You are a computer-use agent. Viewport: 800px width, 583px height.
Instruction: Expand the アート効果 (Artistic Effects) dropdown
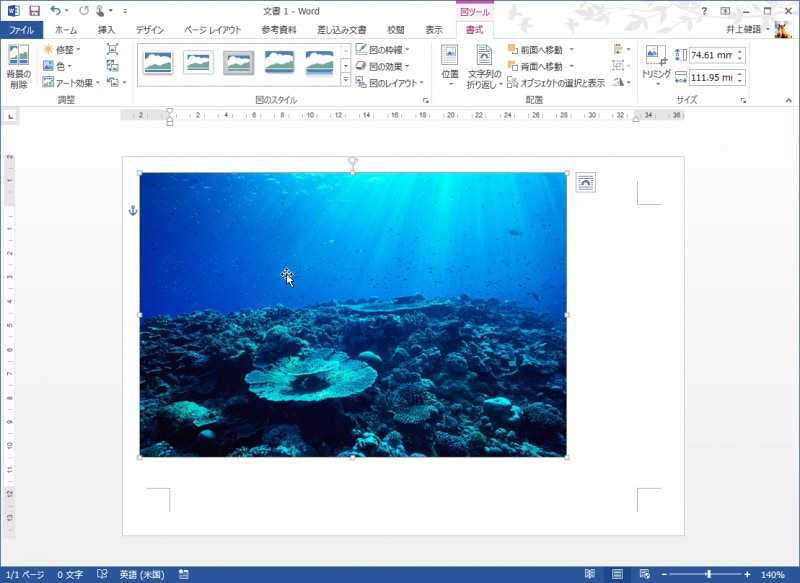(x=72, y=83)
